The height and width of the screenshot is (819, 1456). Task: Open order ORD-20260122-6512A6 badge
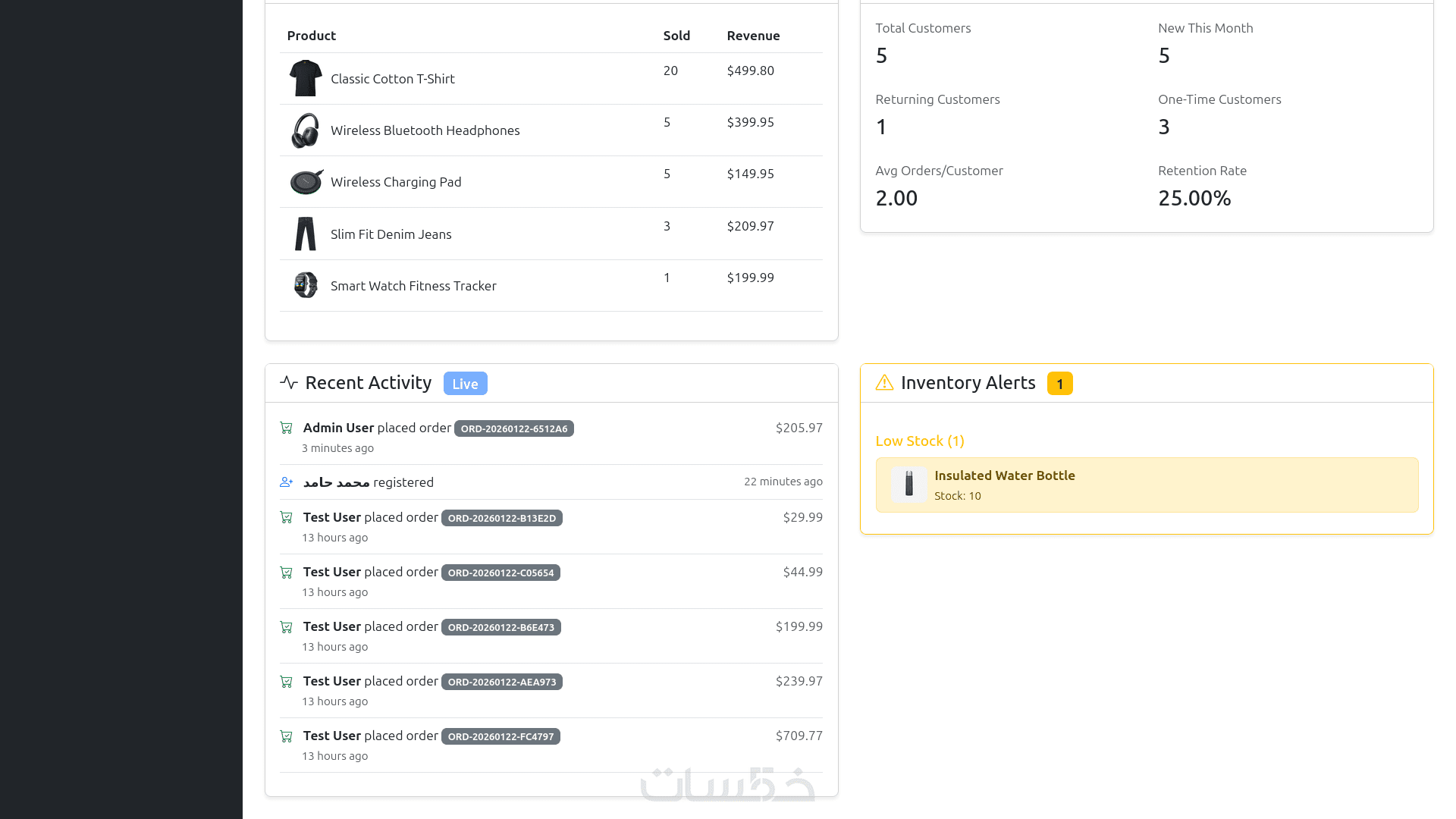(x=513, y=428)
